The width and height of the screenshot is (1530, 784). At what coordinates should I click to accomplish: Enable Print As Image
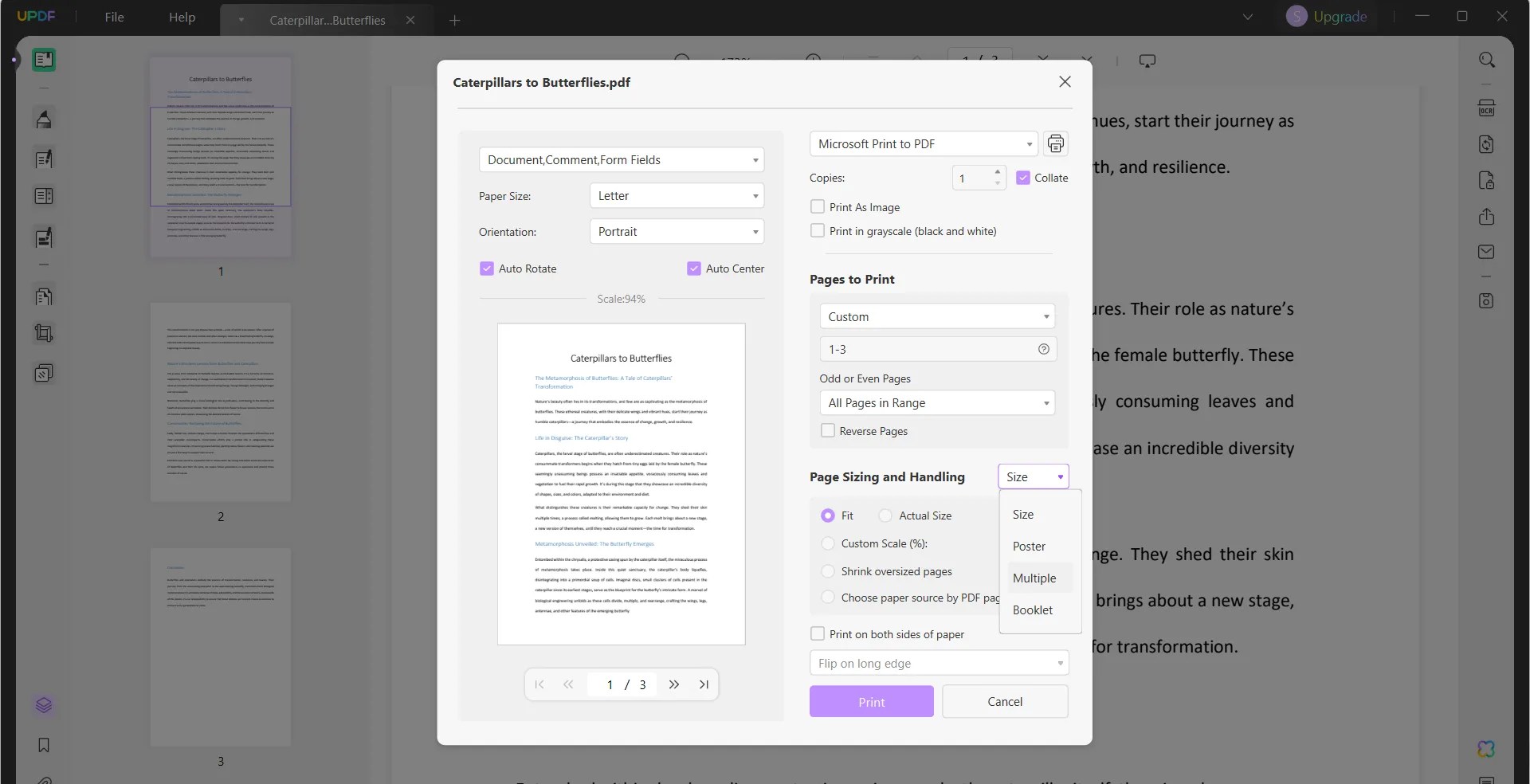(x=818, y=206)
